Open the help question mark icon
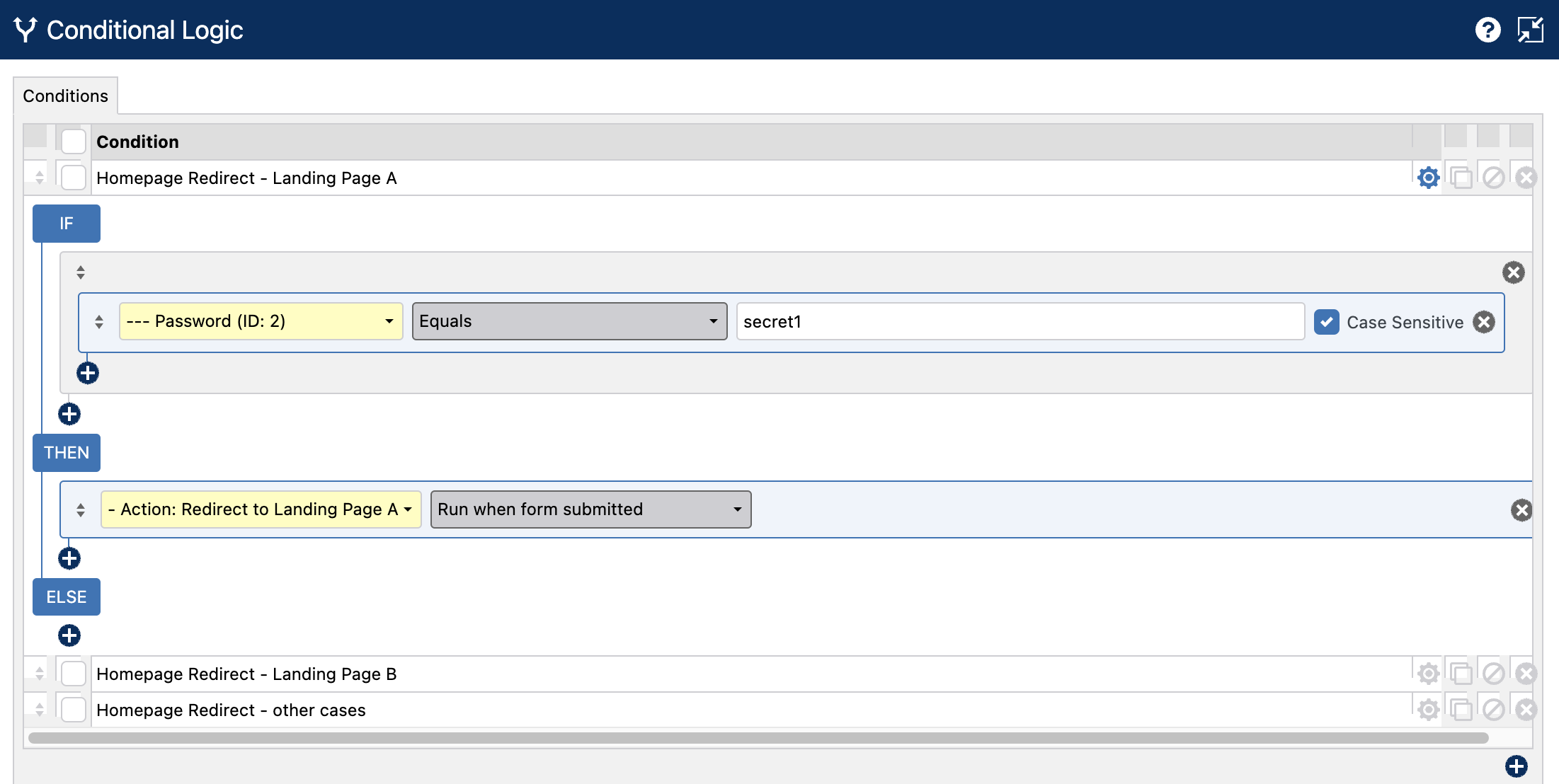1559x784 pixels. [x=1487, y=30]
